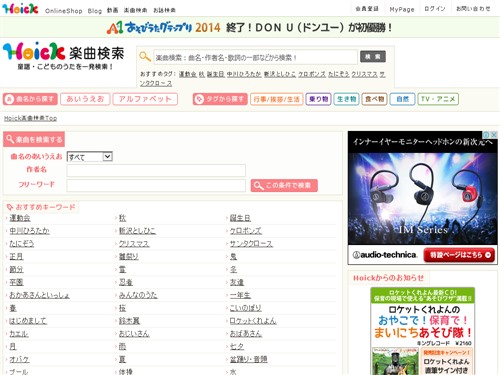
Task: Click the フリーワード text field
Action: point(156,185)
